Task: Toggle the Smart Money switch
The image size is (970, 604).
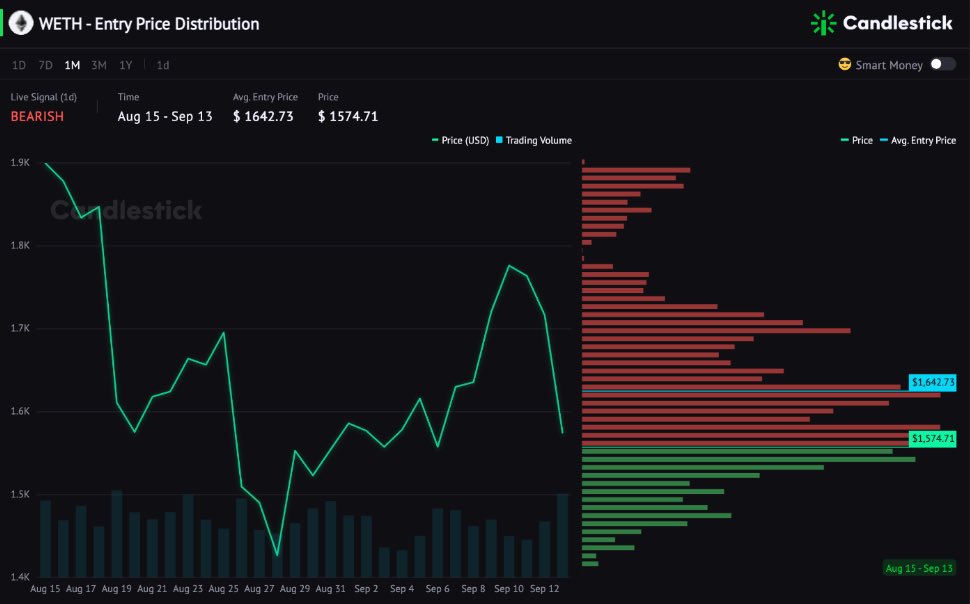Action: point(942,64)
